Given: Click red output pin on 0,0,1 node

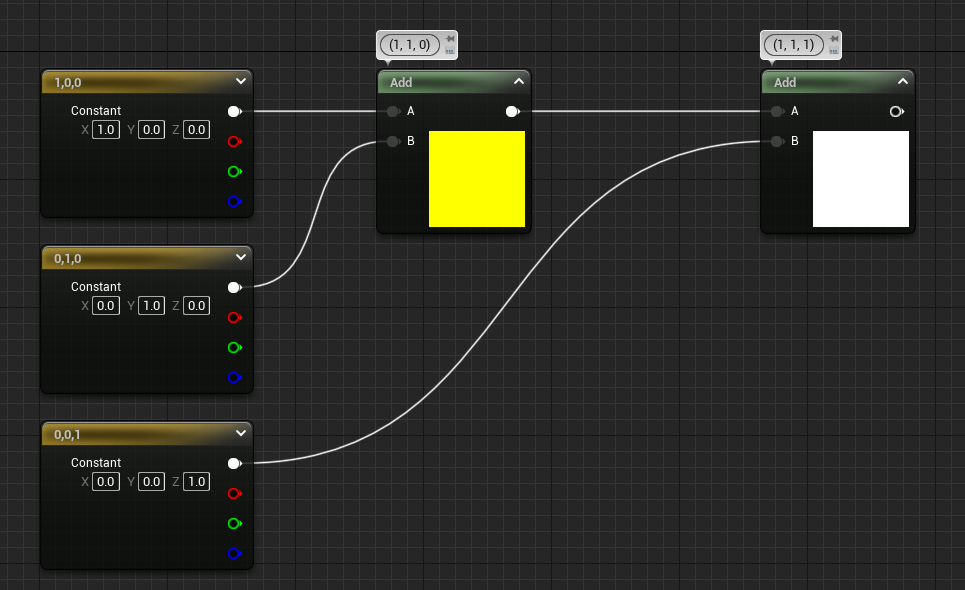Looking at the screenshot, I should [234, 494].
